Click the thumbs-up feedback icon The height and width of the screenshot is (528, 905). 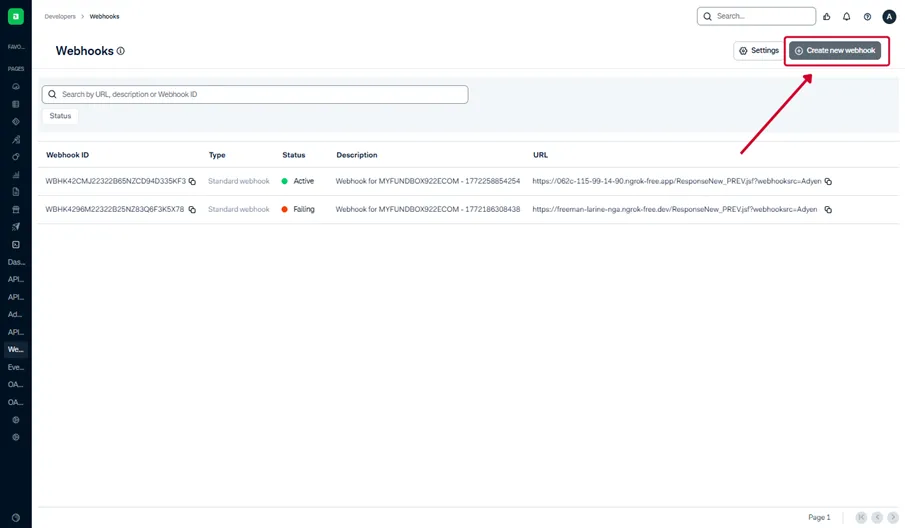[827, 17]
